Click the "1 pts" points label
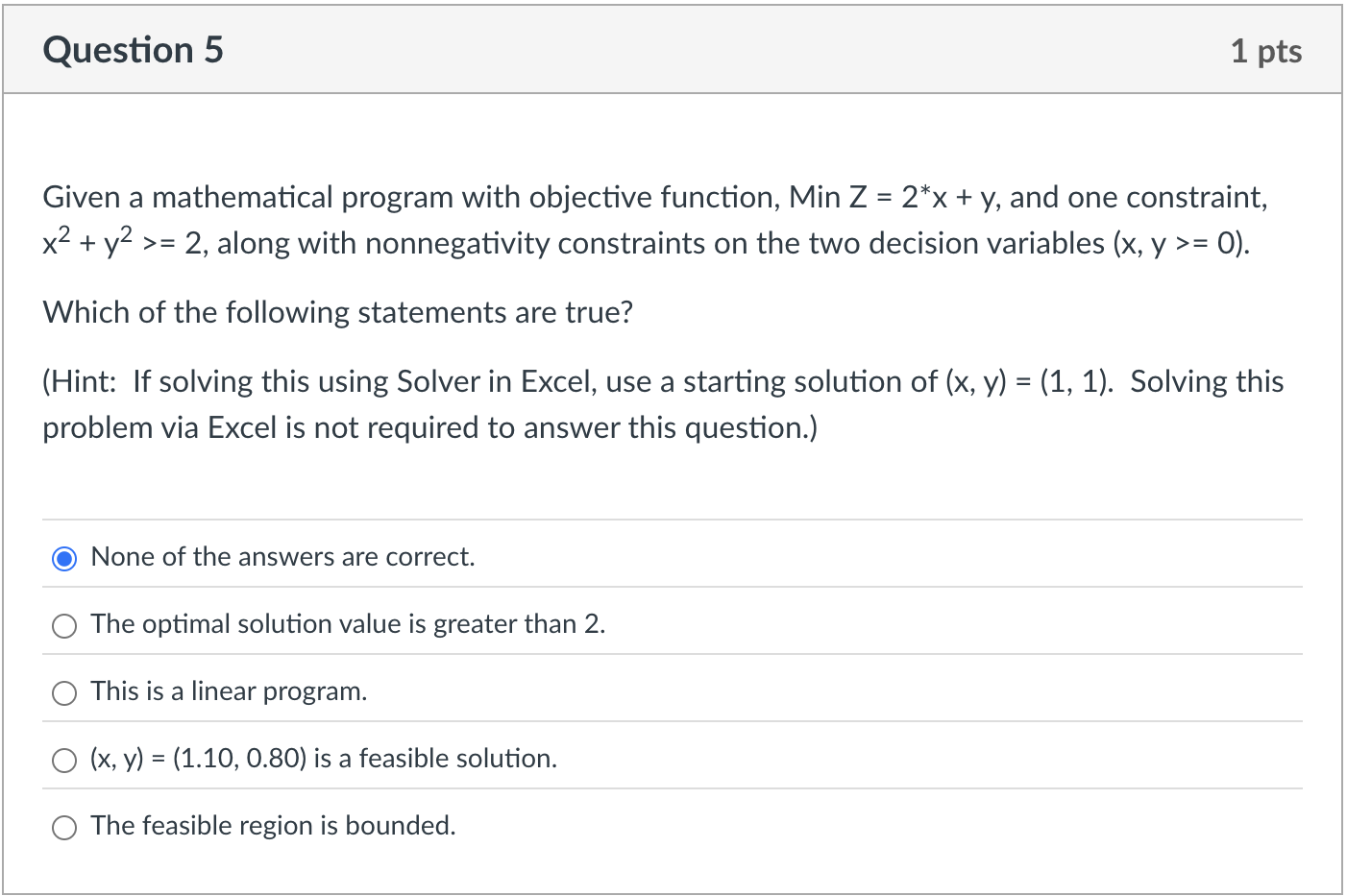Viewport: 1347px width, 896px height. (x=1265, y=51)
